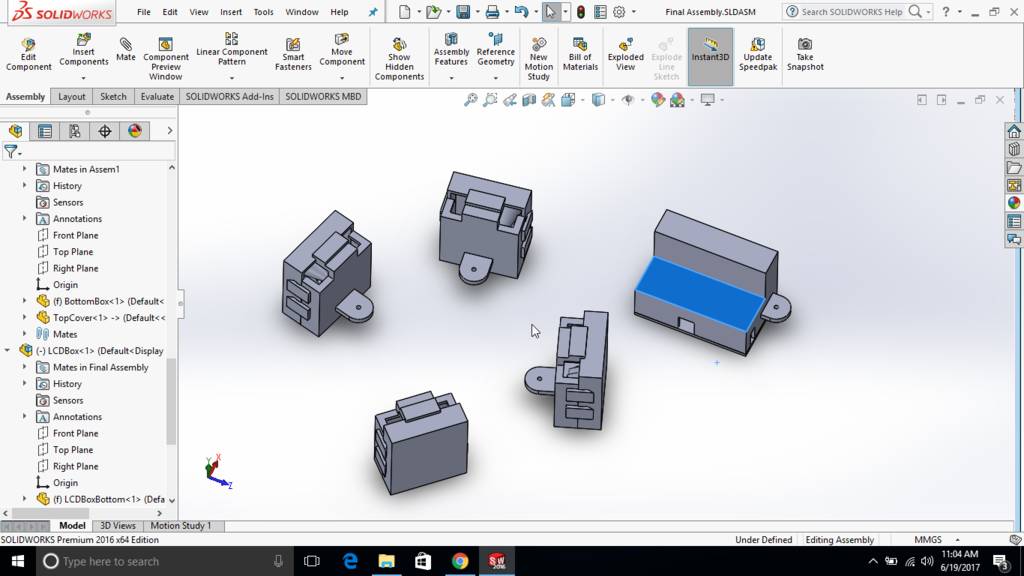The width and height of the screenshot is (1024, 576).
Task: Open Component Preview Window
Action: pos(166,59)
